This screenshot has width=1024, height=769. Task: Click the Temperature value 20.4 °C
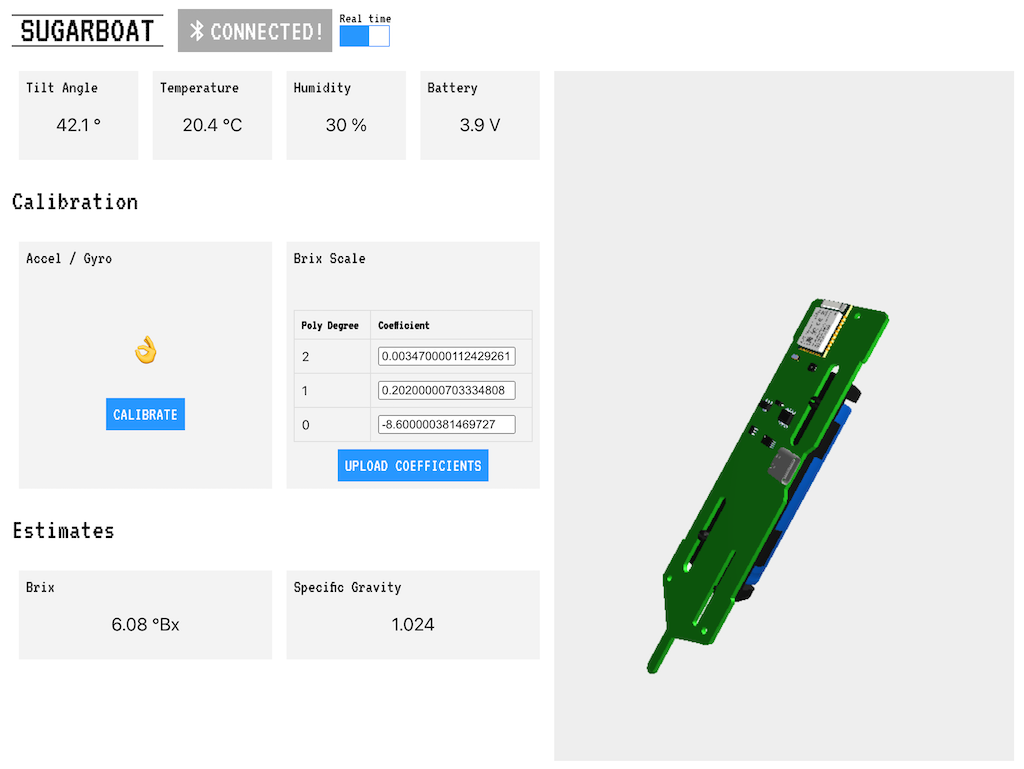point(212,125)
